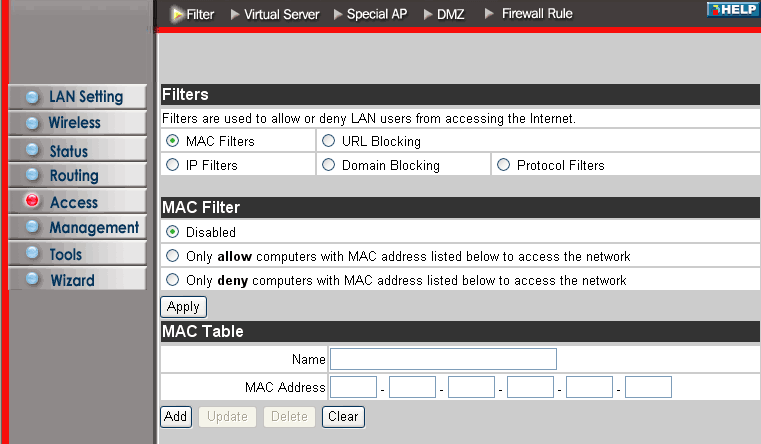Click the HELP icon button
Screen dimensions: 761x444
(x=733, y=9)
